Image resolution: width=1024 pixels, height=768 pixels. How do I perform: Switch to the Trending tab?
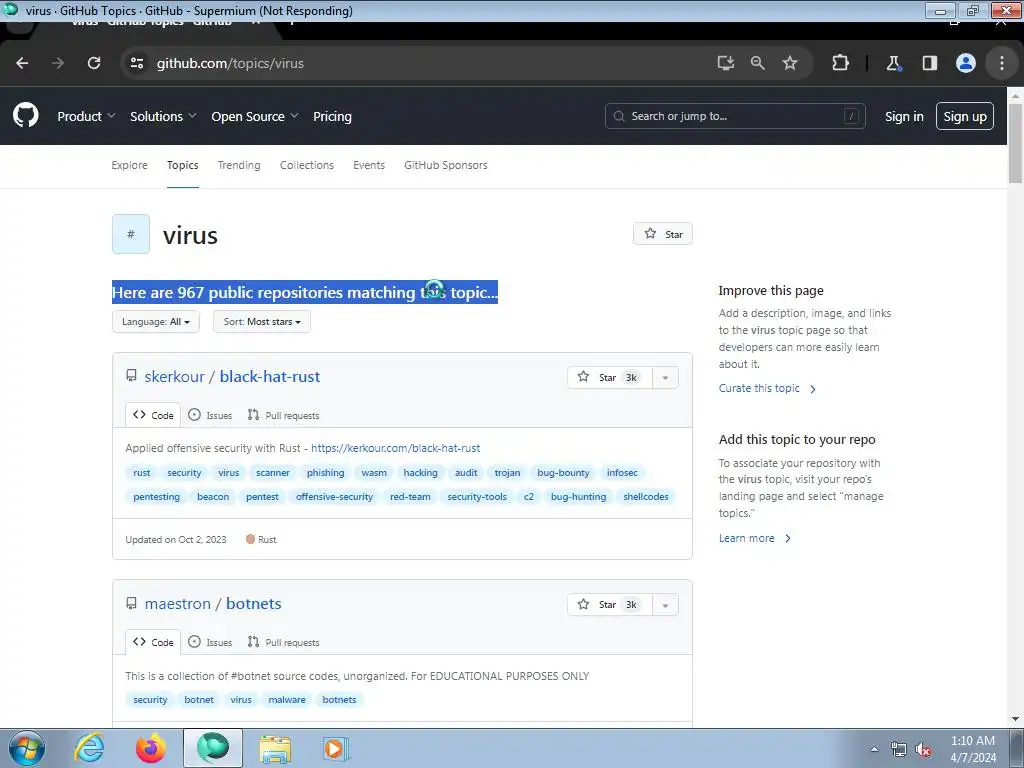tap(239, 165)
